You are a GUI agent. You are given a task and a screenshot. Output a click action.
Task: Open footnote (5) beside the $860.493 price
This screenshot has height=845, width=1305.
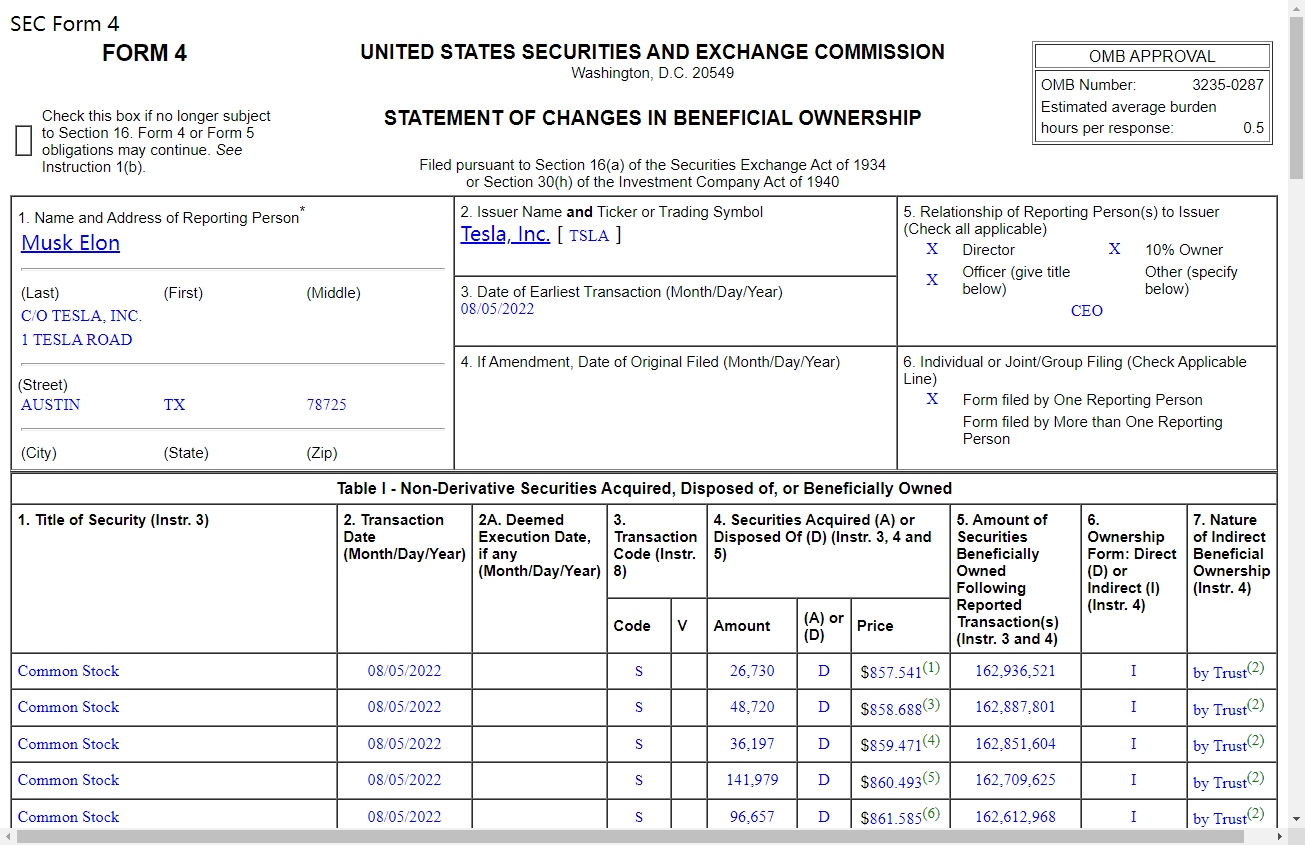pos(931,777)
